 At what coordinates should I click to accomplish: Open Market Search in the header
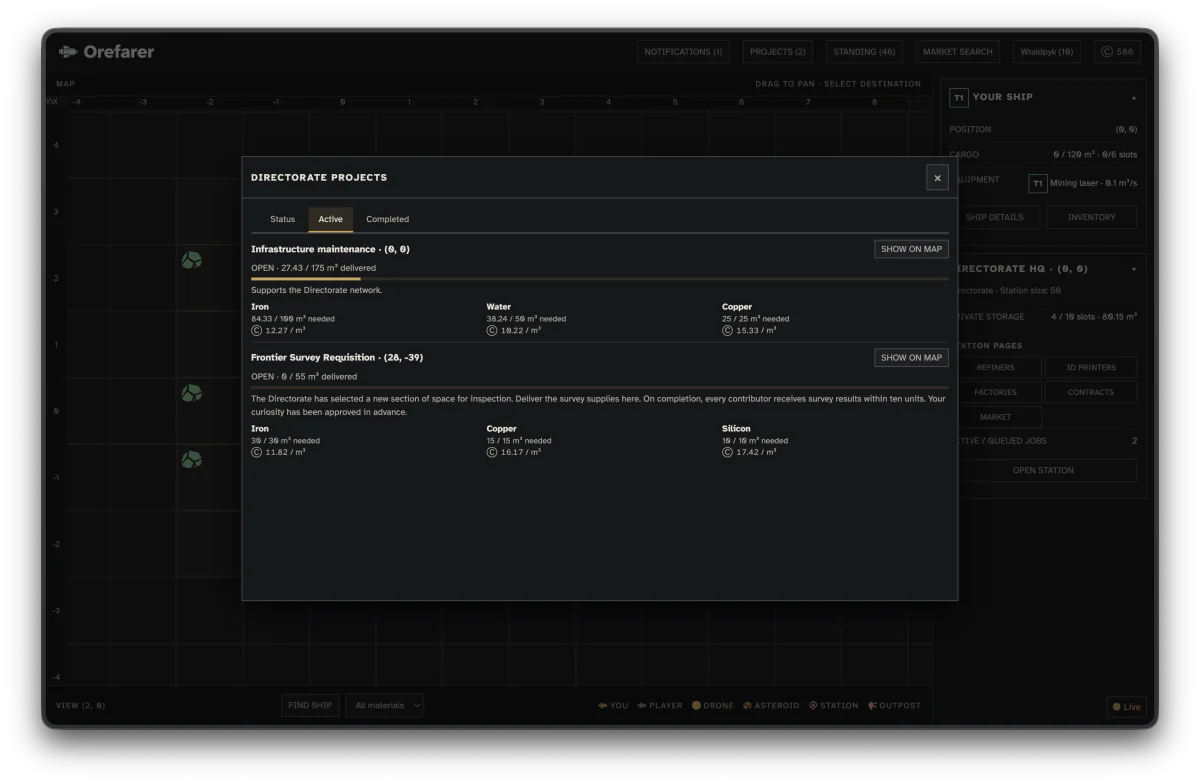pyautogui.click(x=958, y=52)
